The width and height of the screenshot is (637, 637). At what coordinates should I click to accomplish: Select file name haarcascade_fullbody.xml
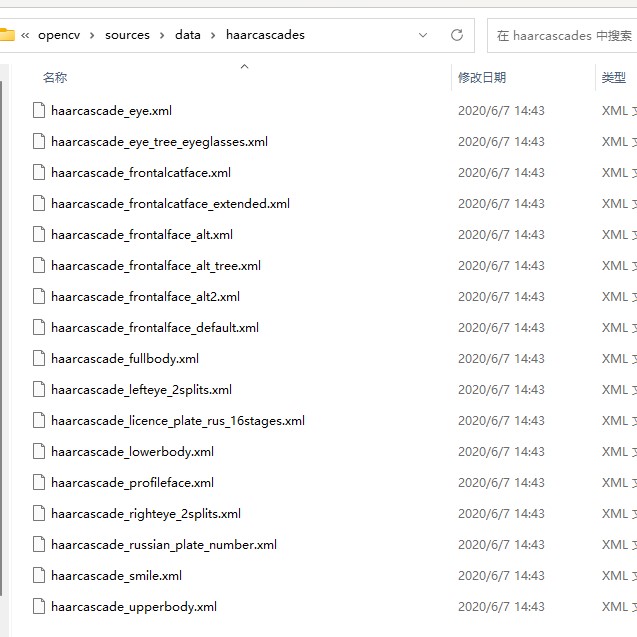(125, 359)
